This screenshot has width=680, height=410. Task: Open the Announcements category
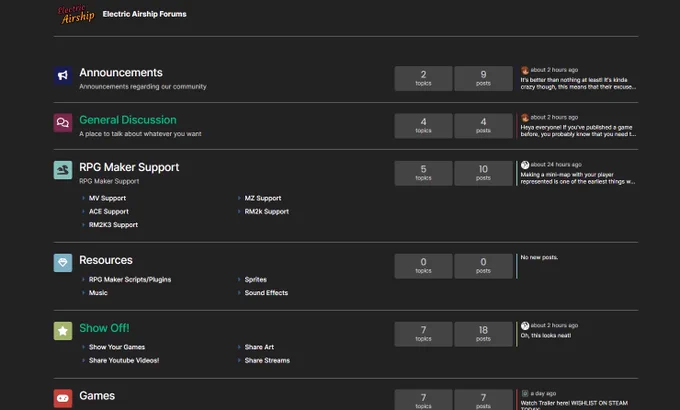tap(121, 72)
